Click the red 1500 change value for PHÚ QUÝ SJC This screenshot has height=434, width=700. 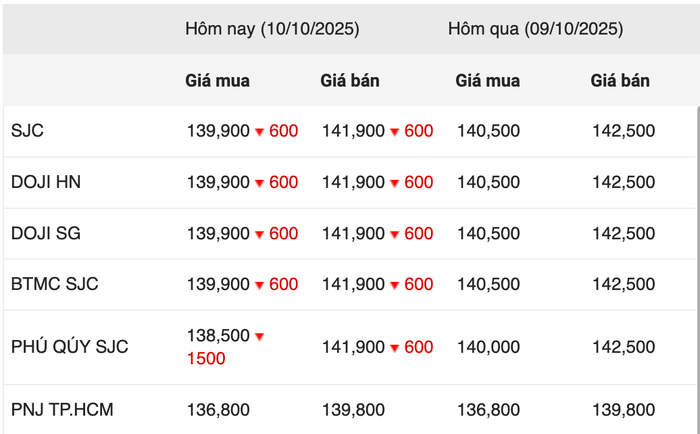point(206,358)
